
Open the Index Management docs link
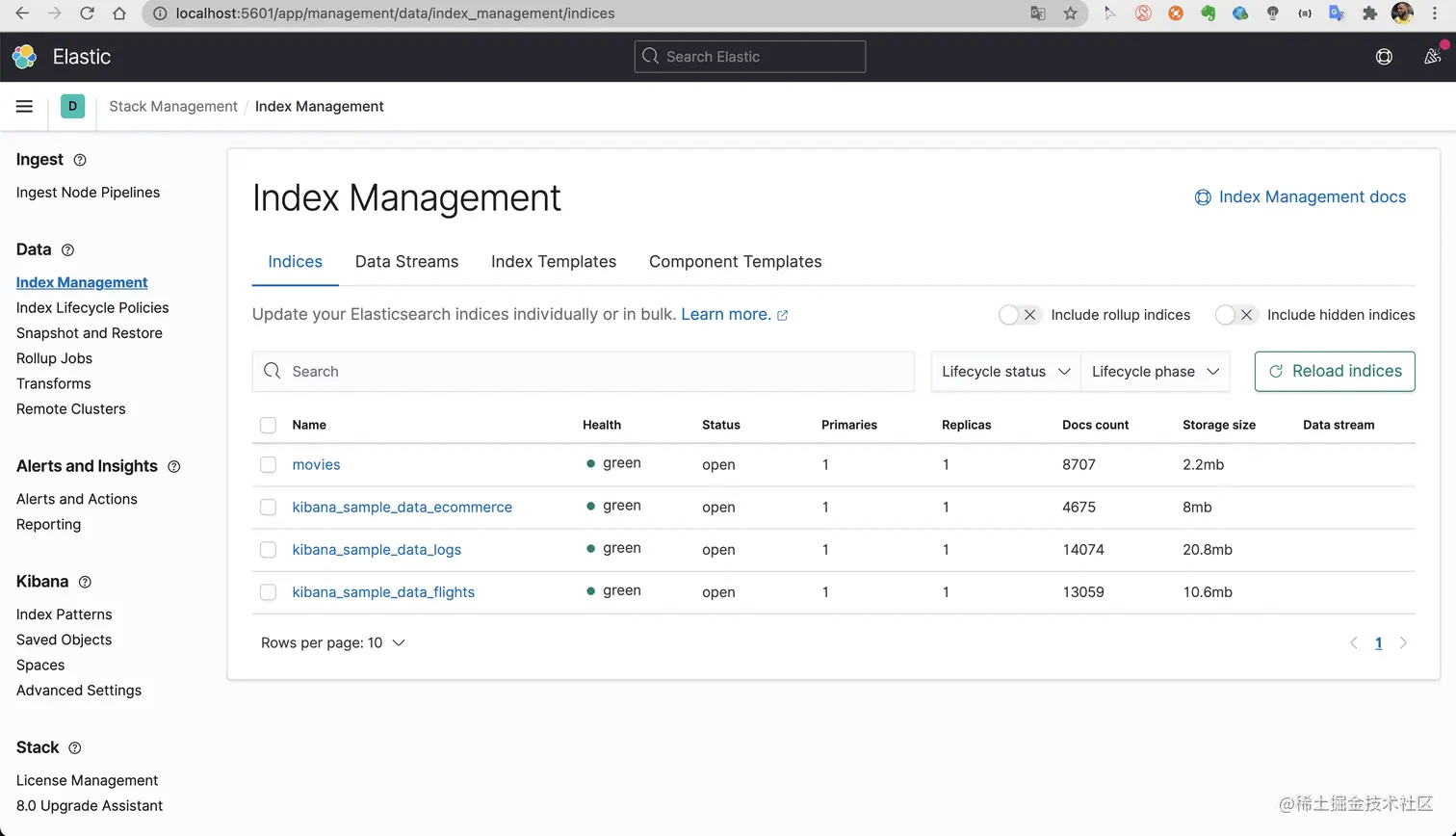(1300, 197)
